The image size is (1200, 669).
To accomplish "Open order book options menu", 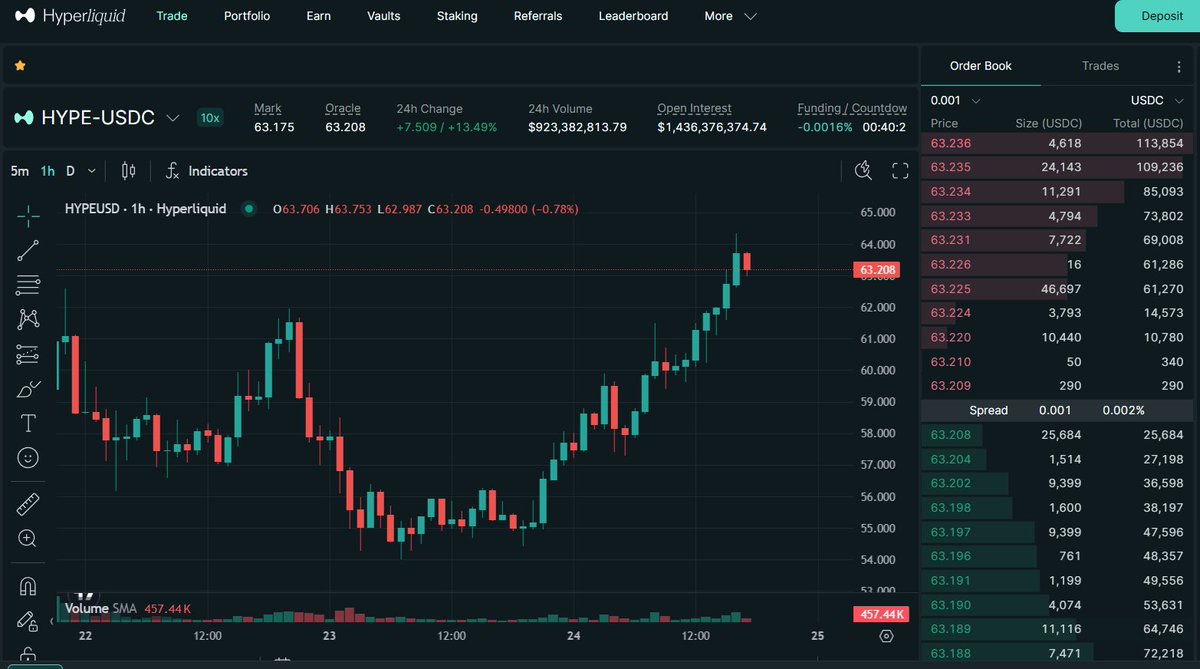I will click(1179, 66).
